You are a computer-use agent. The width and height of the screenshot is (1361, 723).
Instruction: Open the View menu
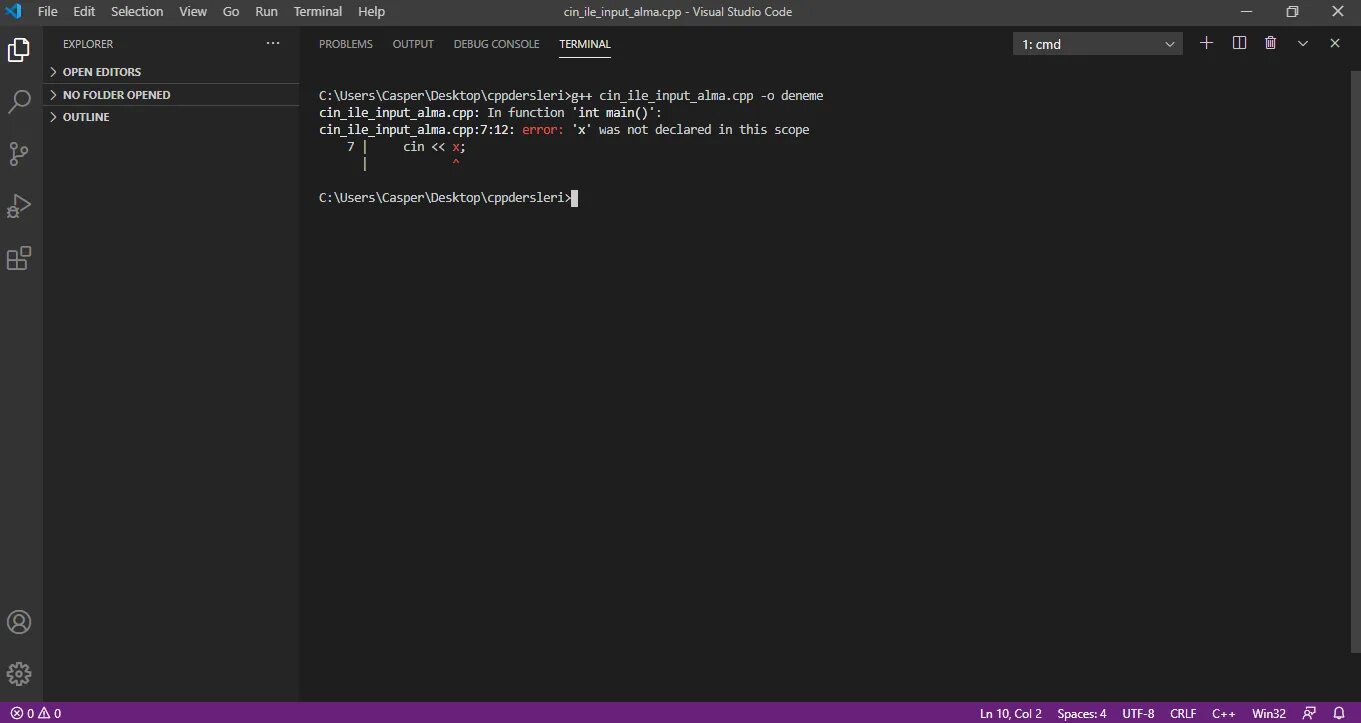click(193, 12)
